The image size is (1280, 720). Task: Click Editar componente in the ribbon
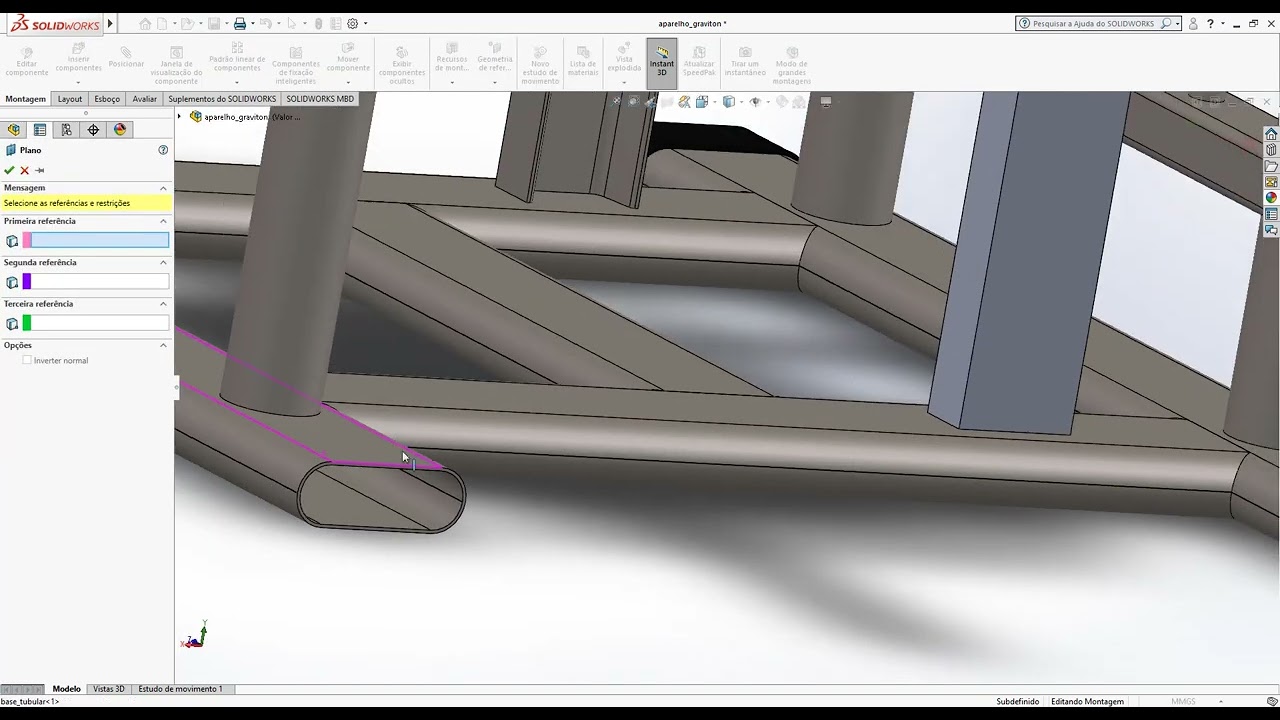pyautogui.click(x=27, y=62)
